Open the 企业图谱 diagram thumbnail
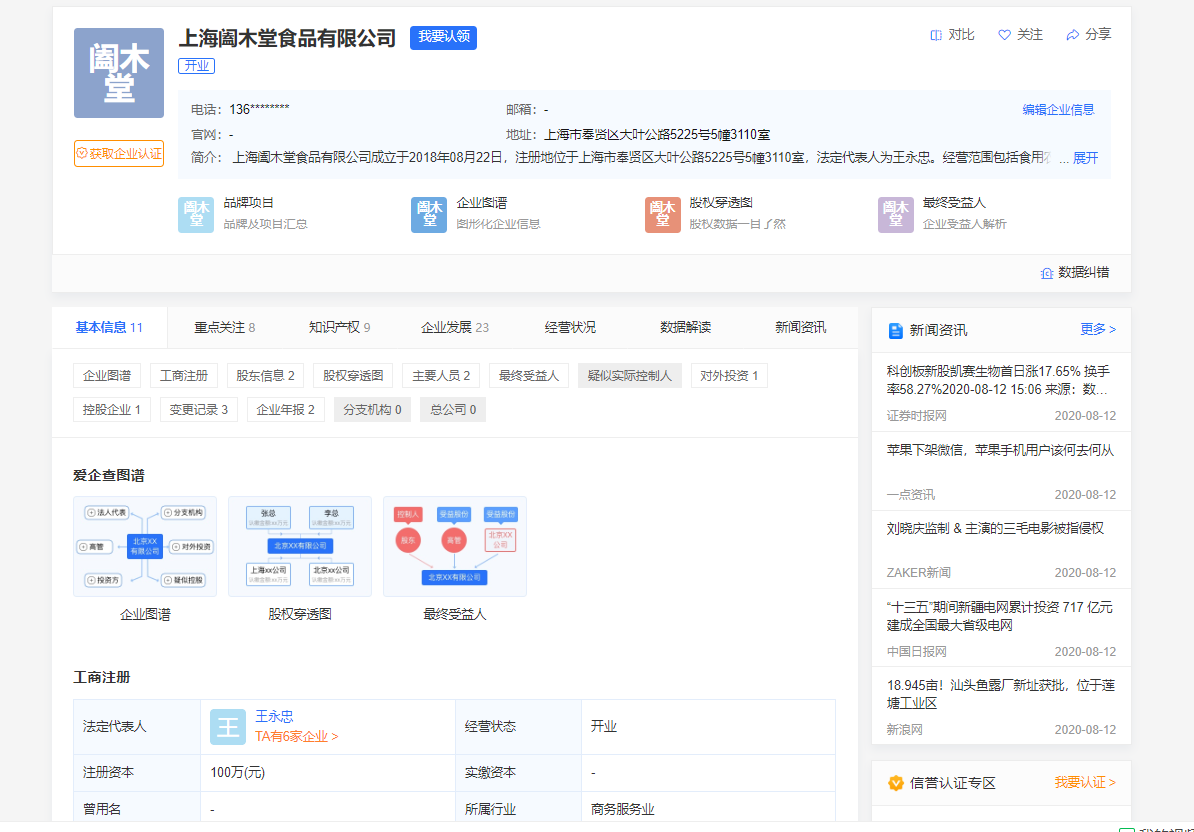1194x832 pixels. pos(145,547)
